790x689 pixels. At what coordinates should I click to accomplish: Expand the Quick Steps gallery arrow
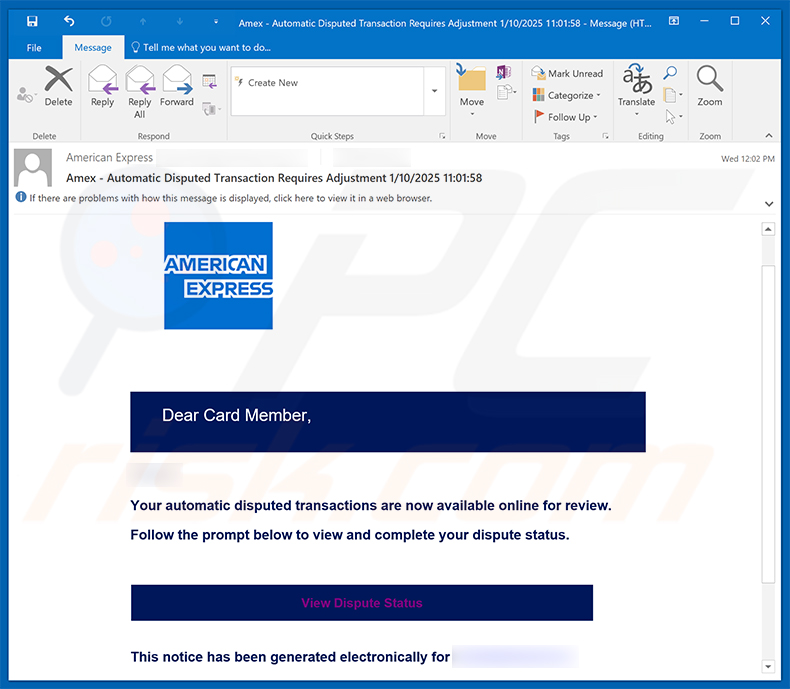coord(434,91)
